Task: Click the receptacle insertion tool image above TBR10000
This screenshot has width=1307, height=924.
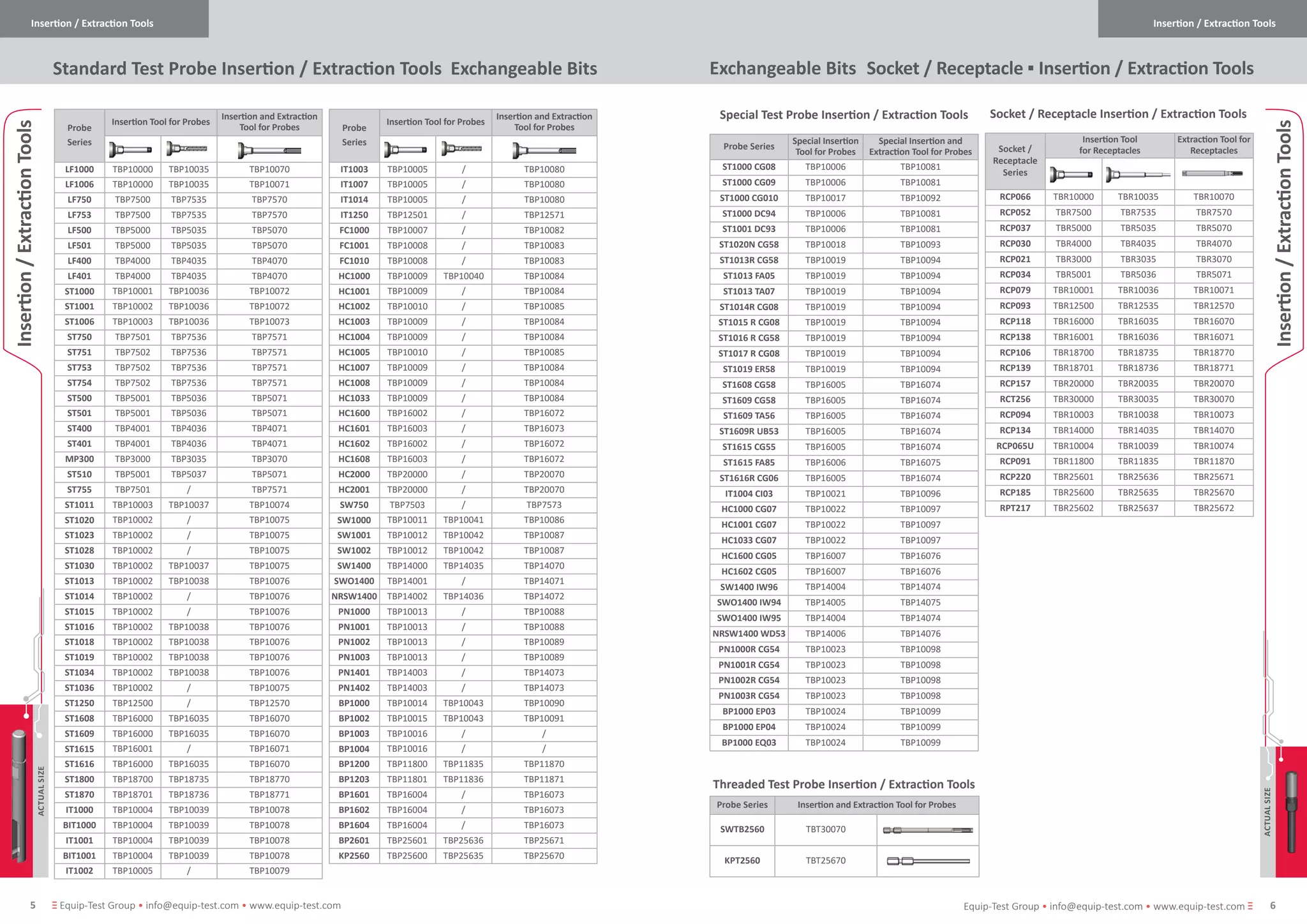Action: tap(1072, 174)
